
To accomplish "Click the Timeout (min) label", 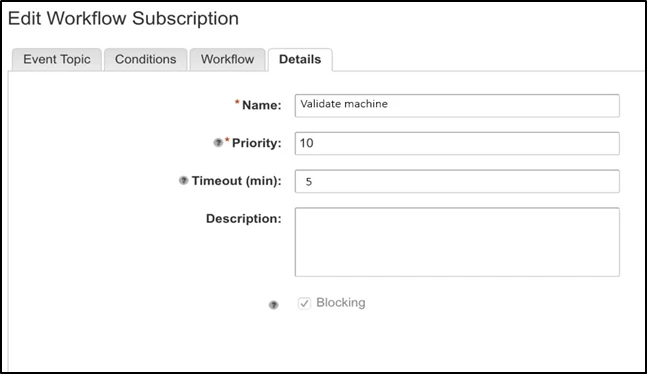I will click(x=236, y=181).
